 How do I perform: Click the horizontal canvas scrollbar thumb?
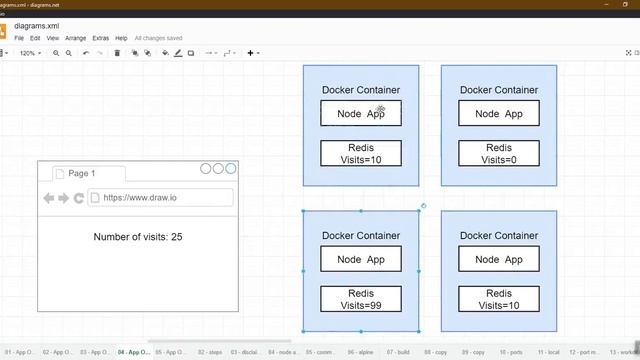(x=220, y=341)
